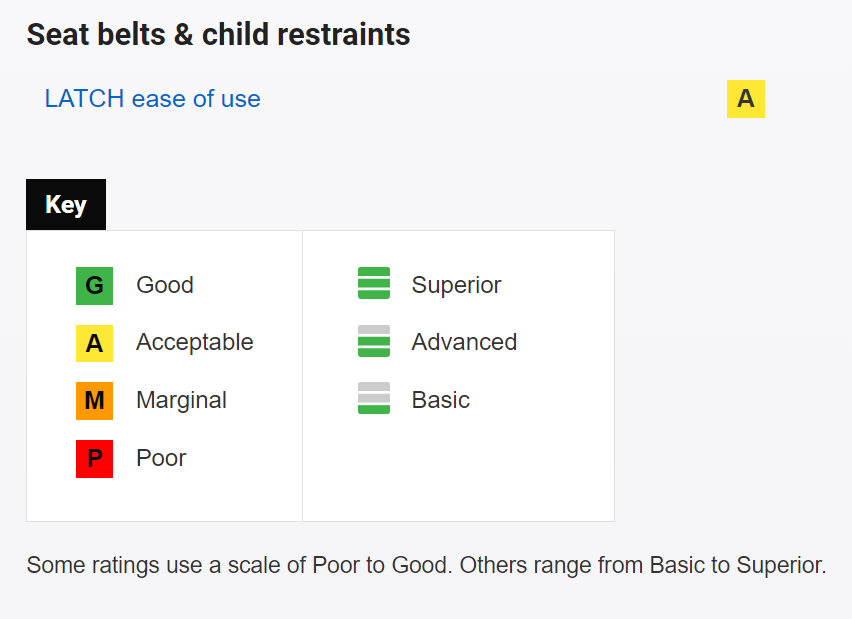The height and width of the screenshot is (619, 852).
Task: Click the word Superior in the footnote
Action: pos(780,565)
